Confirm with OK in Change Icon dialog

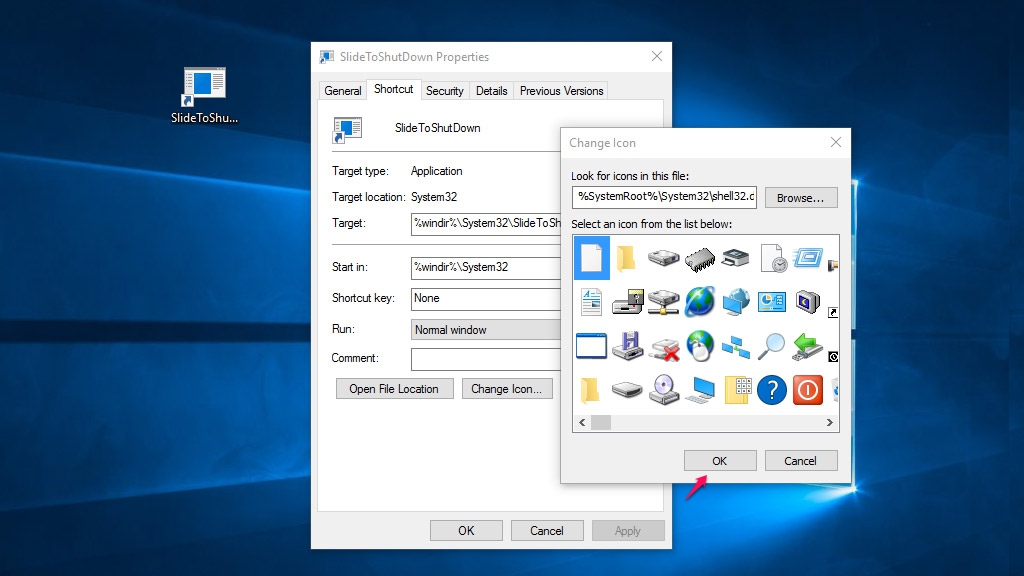pos(719,461)
